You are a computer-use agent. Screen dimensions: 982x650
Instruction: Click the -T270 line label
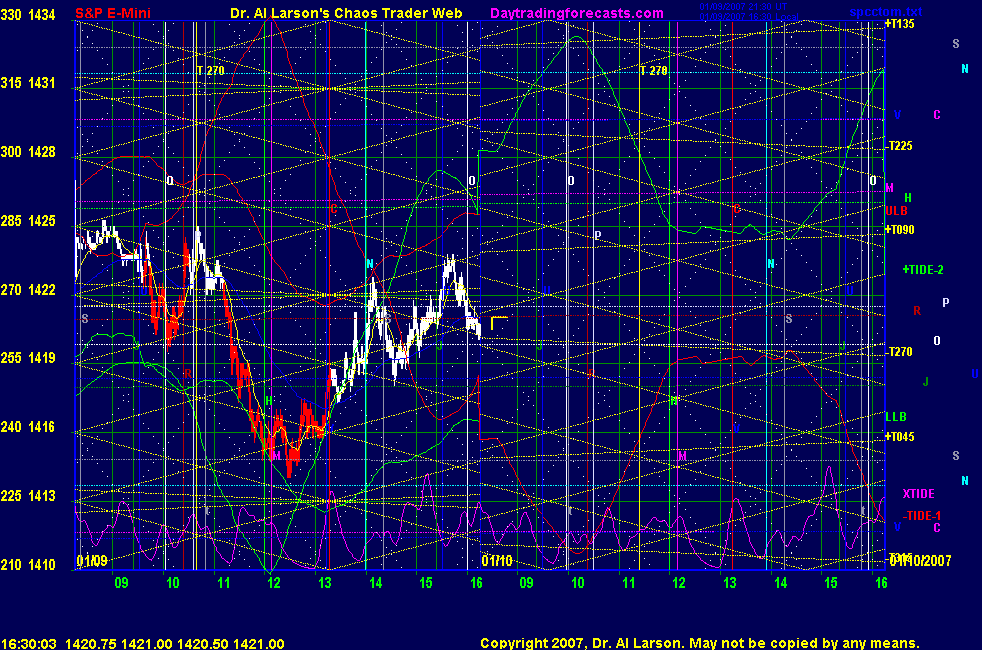pos(899,352)
